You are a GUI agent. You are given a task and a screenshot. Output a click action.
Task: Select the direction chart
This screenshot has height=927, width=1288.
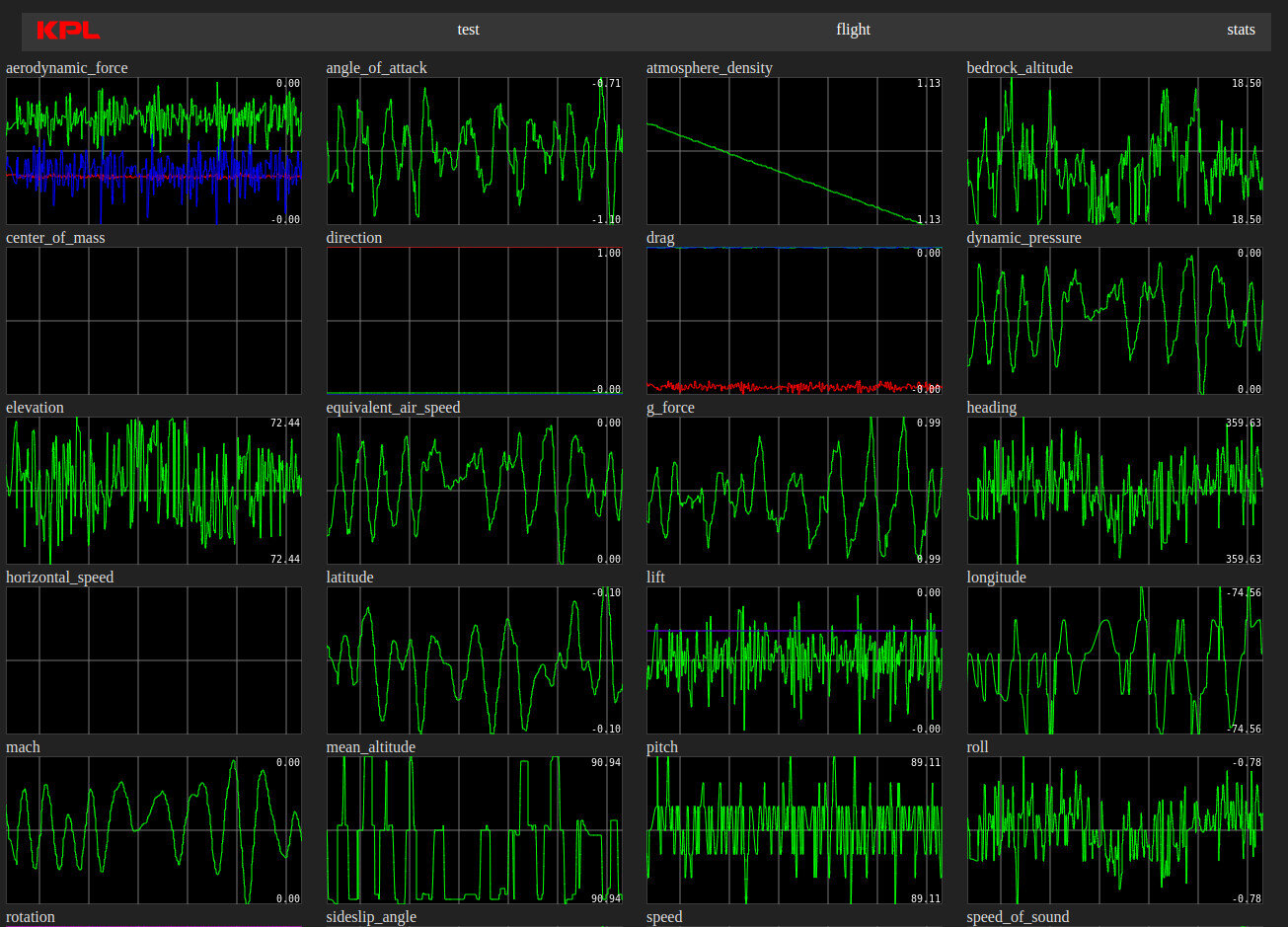point(475,321)
